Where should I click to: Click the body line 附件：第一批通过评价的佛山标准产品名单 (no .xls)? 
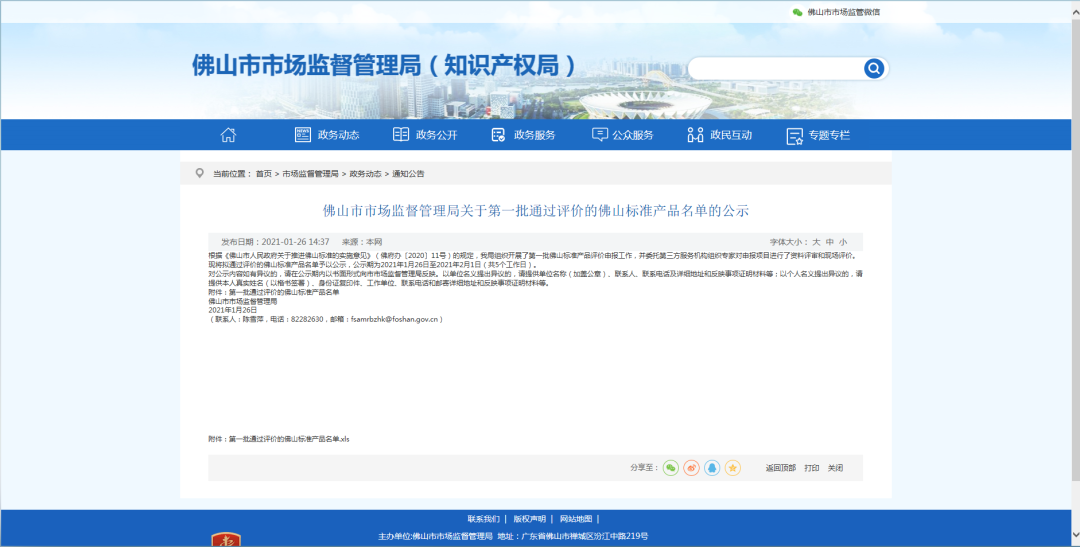click(x=273, y=292)
